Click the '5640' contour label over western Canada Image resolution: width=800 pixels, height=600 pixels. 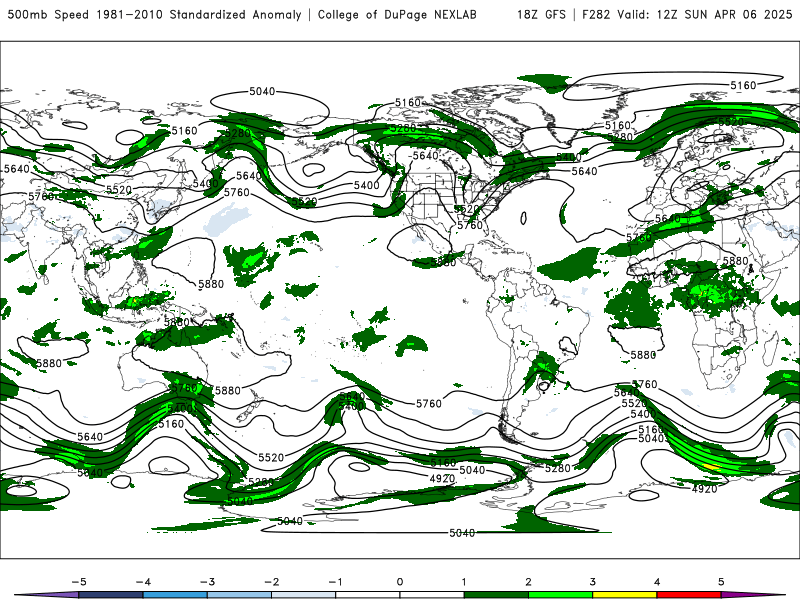click(x=424, y=155)
